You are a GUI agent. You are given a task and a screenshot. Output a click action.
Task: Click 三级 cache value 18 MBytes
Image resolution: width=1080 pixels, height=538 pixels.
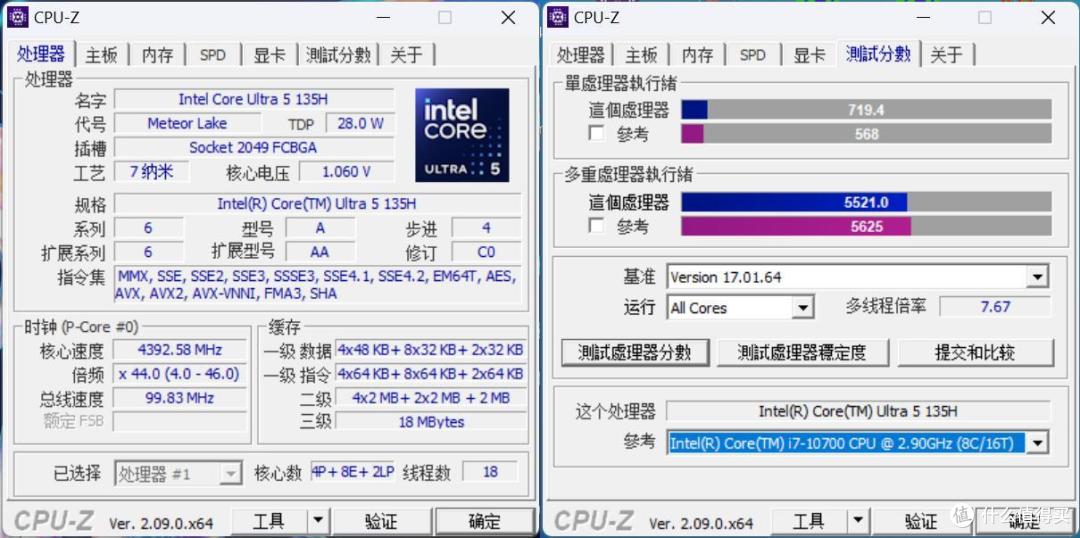[431, 422]
